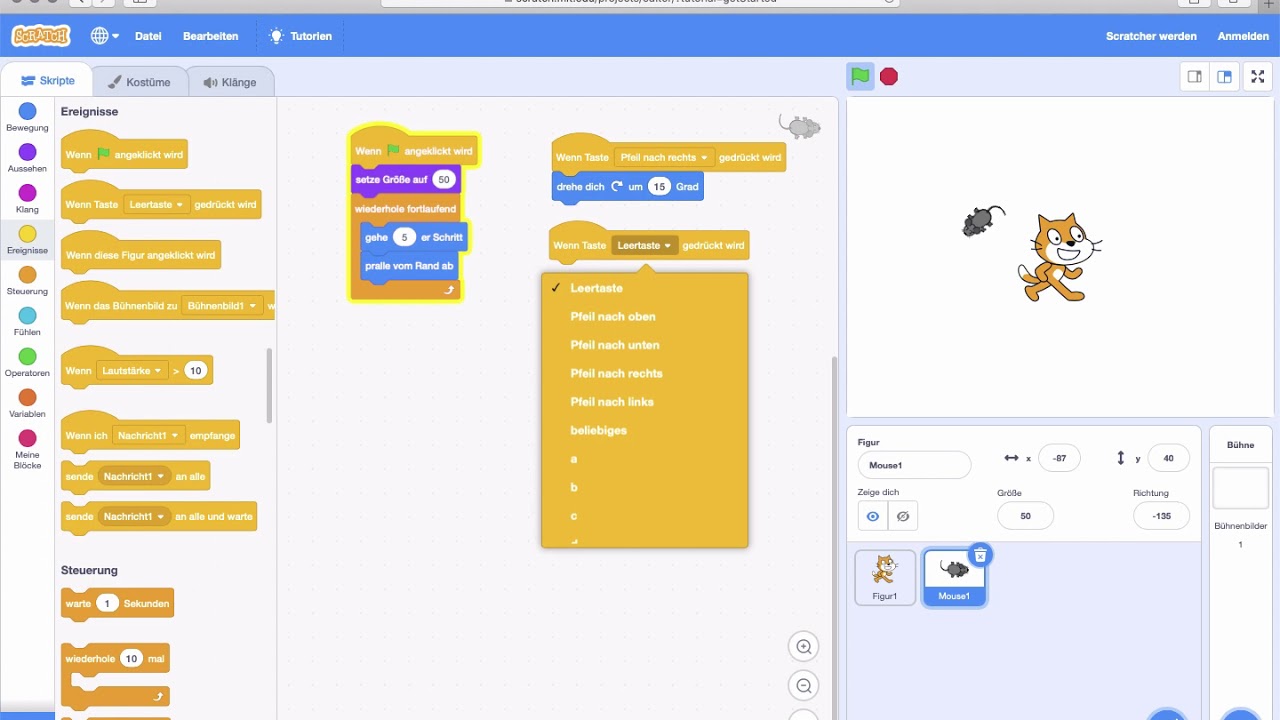This screenshot has height=720, width=1280.
Task: Open Nachricht1 dropdown in an alle und warte
Action: coord(134,517)
